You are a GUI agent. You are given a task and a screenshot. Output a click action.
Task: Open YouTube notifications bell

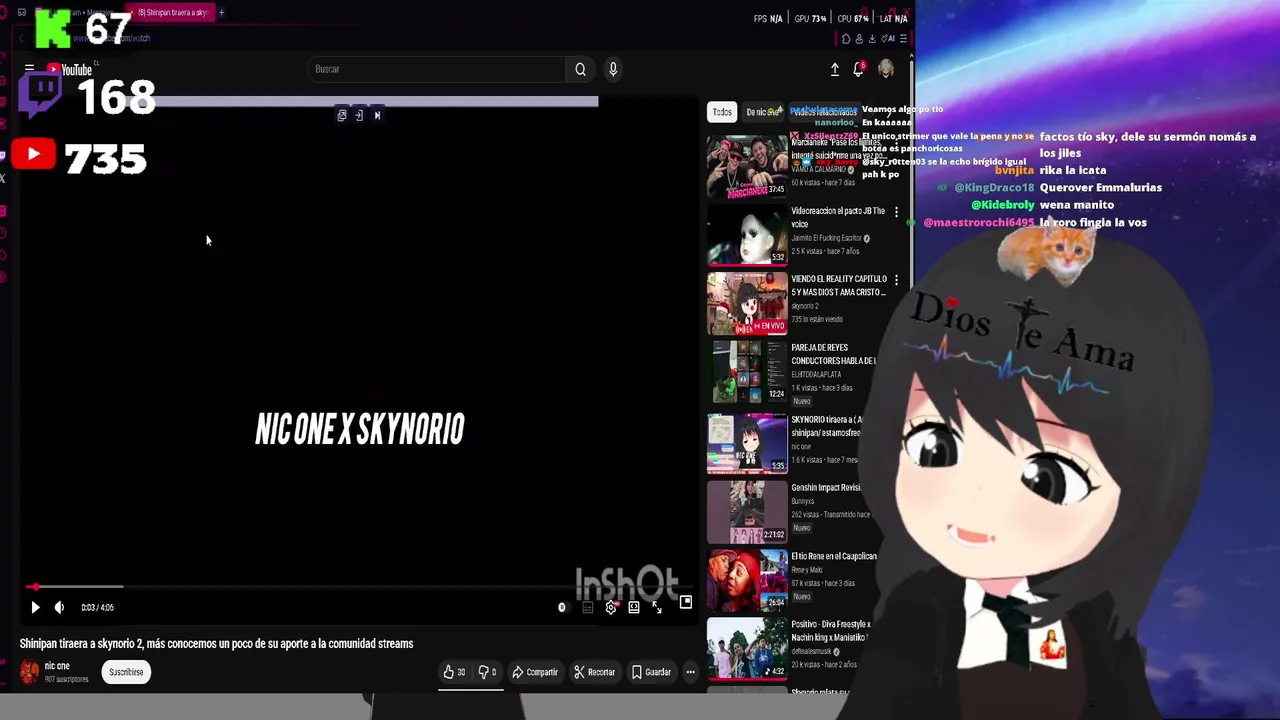click(858, 69)
